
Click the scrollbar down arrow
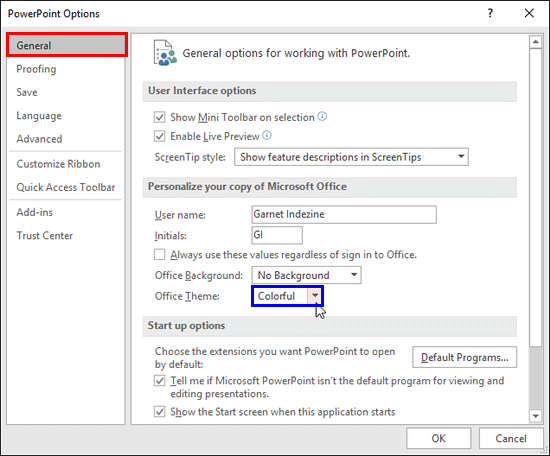[535, 416]
